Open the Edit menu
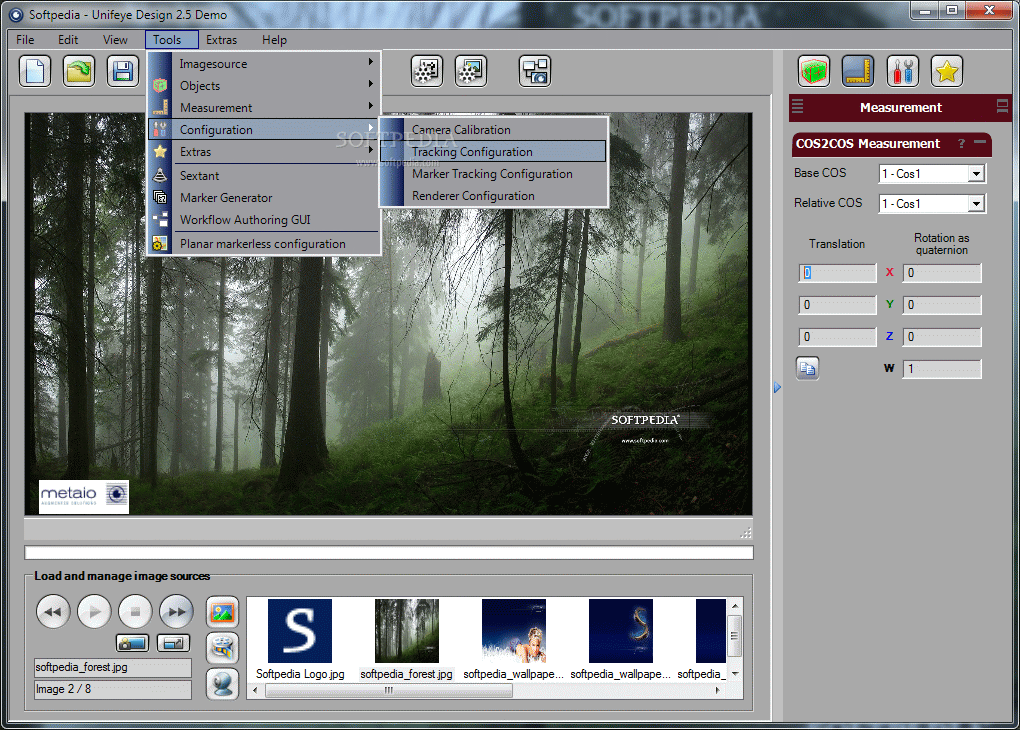This screenshot has height=730, width=1020. coord(68,40)
